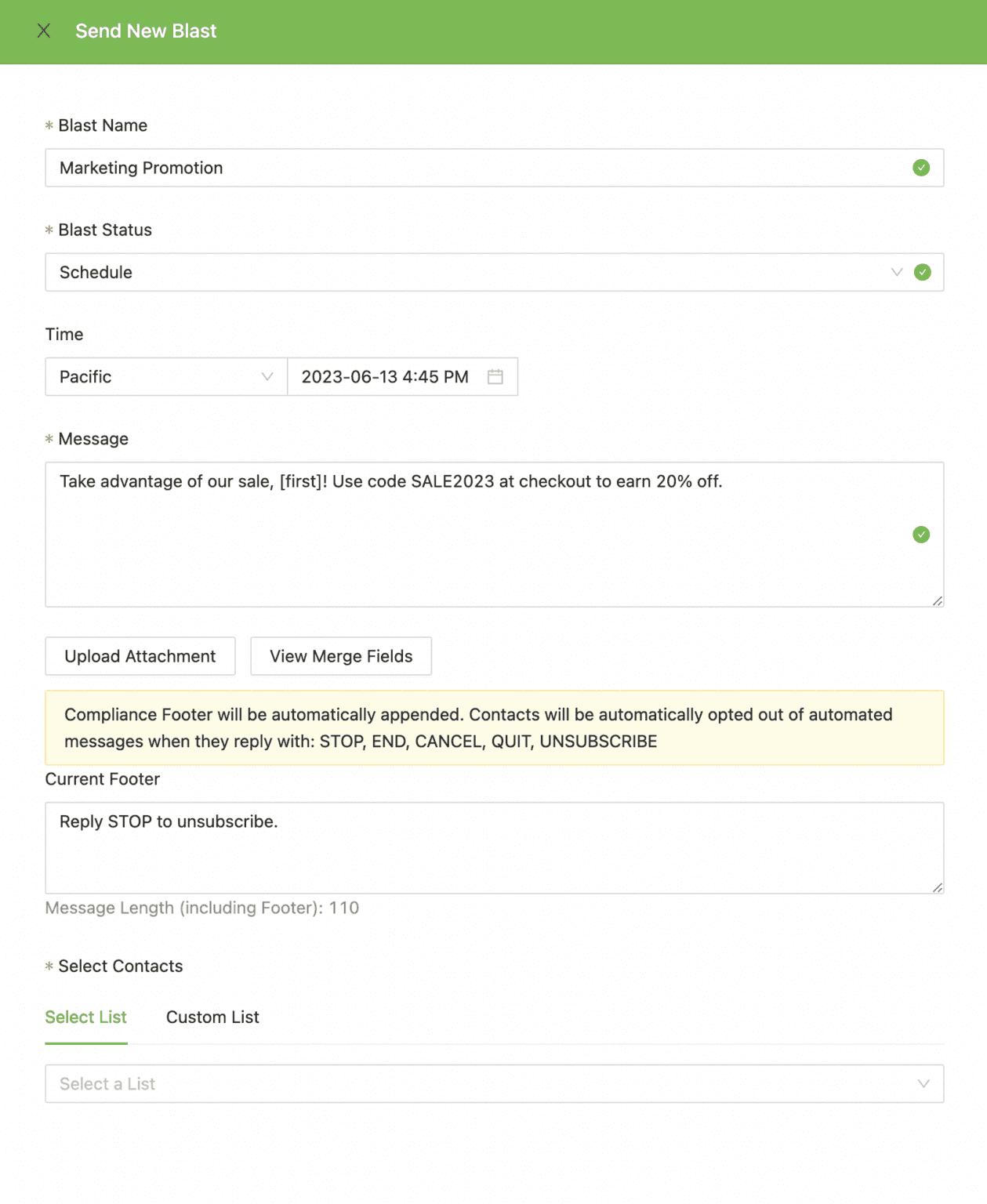Grab the Message box resize handle
Screen dimensions: 987x1204
coord(938,600)
